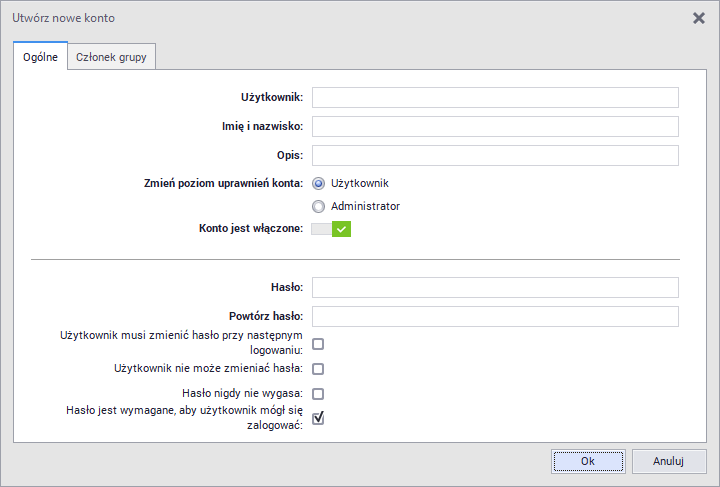Choose the Administrator radio button

(319, 207)
